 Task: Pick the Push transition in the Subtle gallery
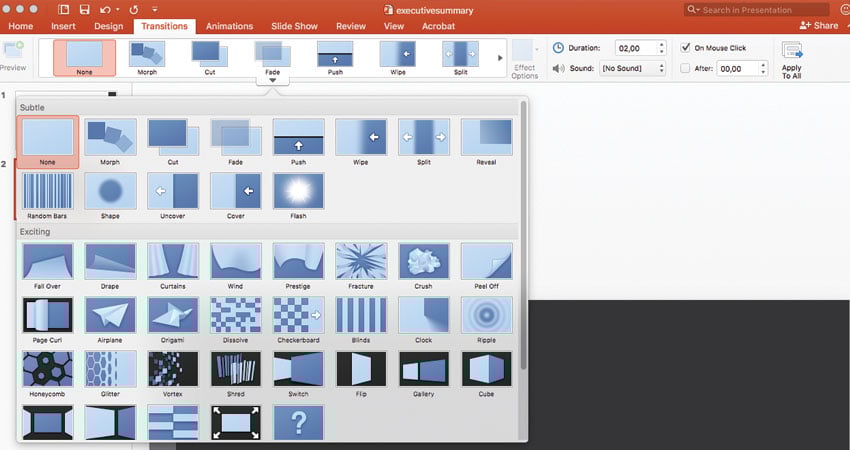point(298,142)
